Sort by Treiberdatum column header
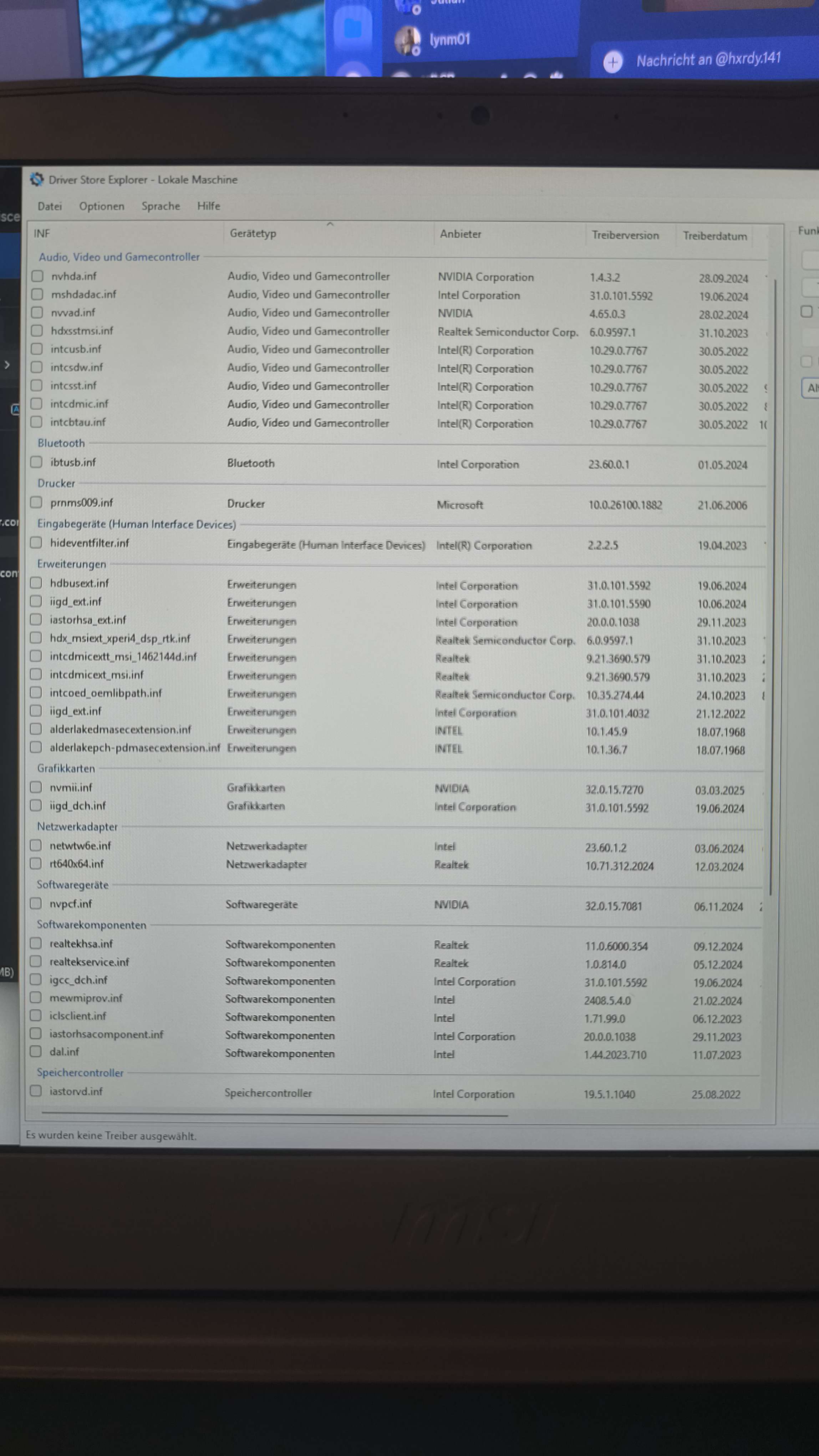The image size is (819, 1456). (x=714, y=236)
